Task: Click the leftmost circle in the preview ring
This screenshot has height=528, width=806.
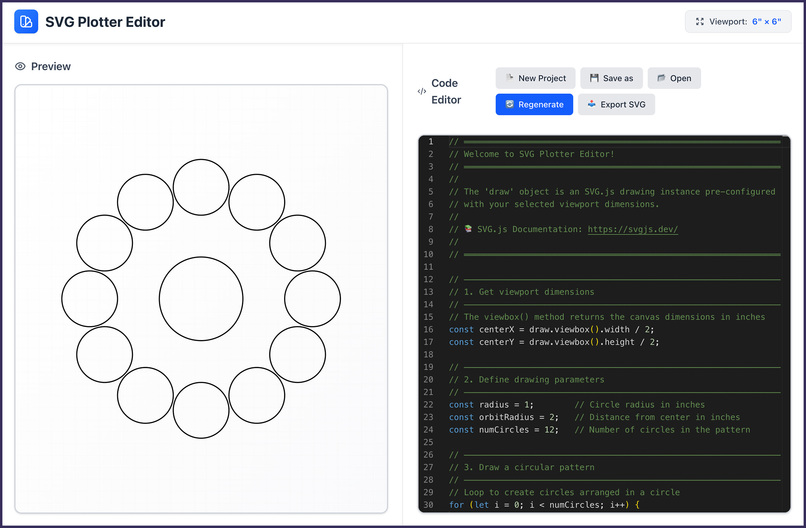Action: (x=89, y=299)
